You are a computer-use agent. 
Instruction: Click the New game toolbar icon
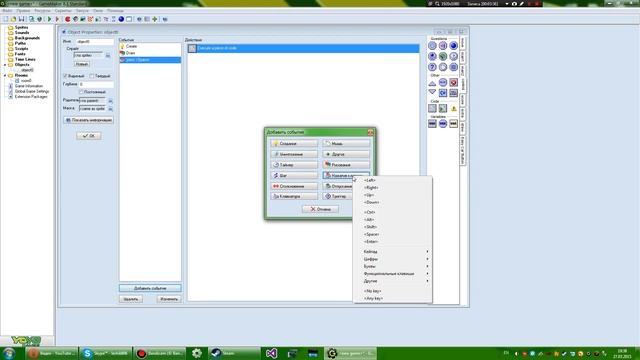coord(5,19)
